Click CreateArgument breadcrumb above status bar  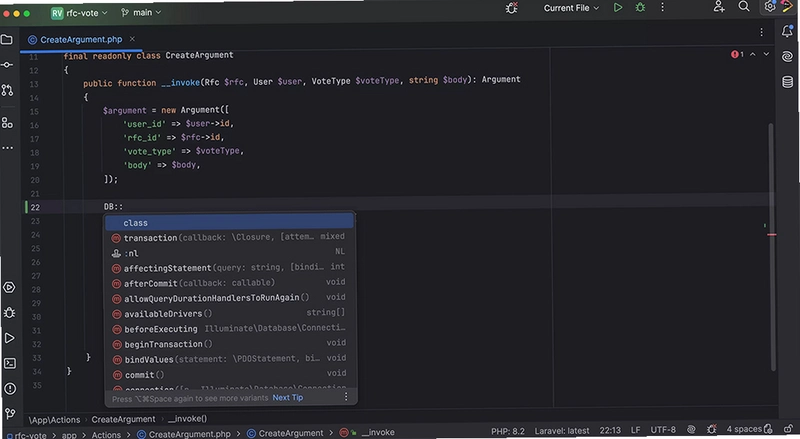pos(123,419)
